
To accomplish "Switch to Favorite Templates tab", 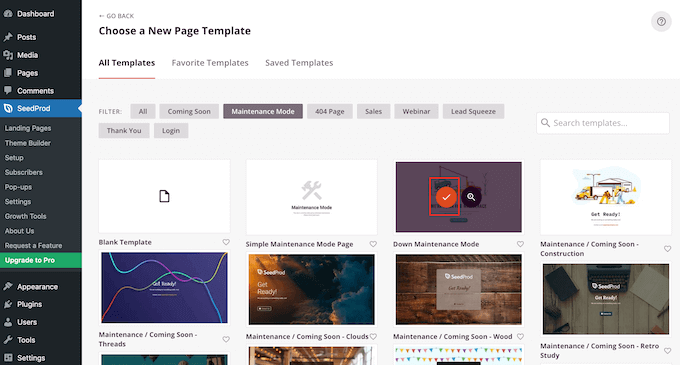I will click(210, 63).
